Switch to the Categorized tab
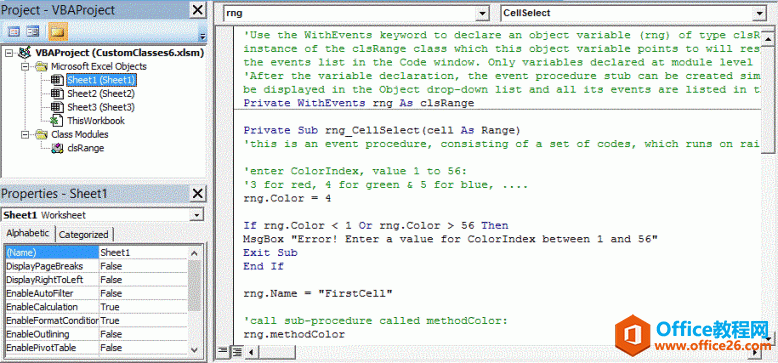The width and height of the screenshot is (778, 363). click(83, 234)
